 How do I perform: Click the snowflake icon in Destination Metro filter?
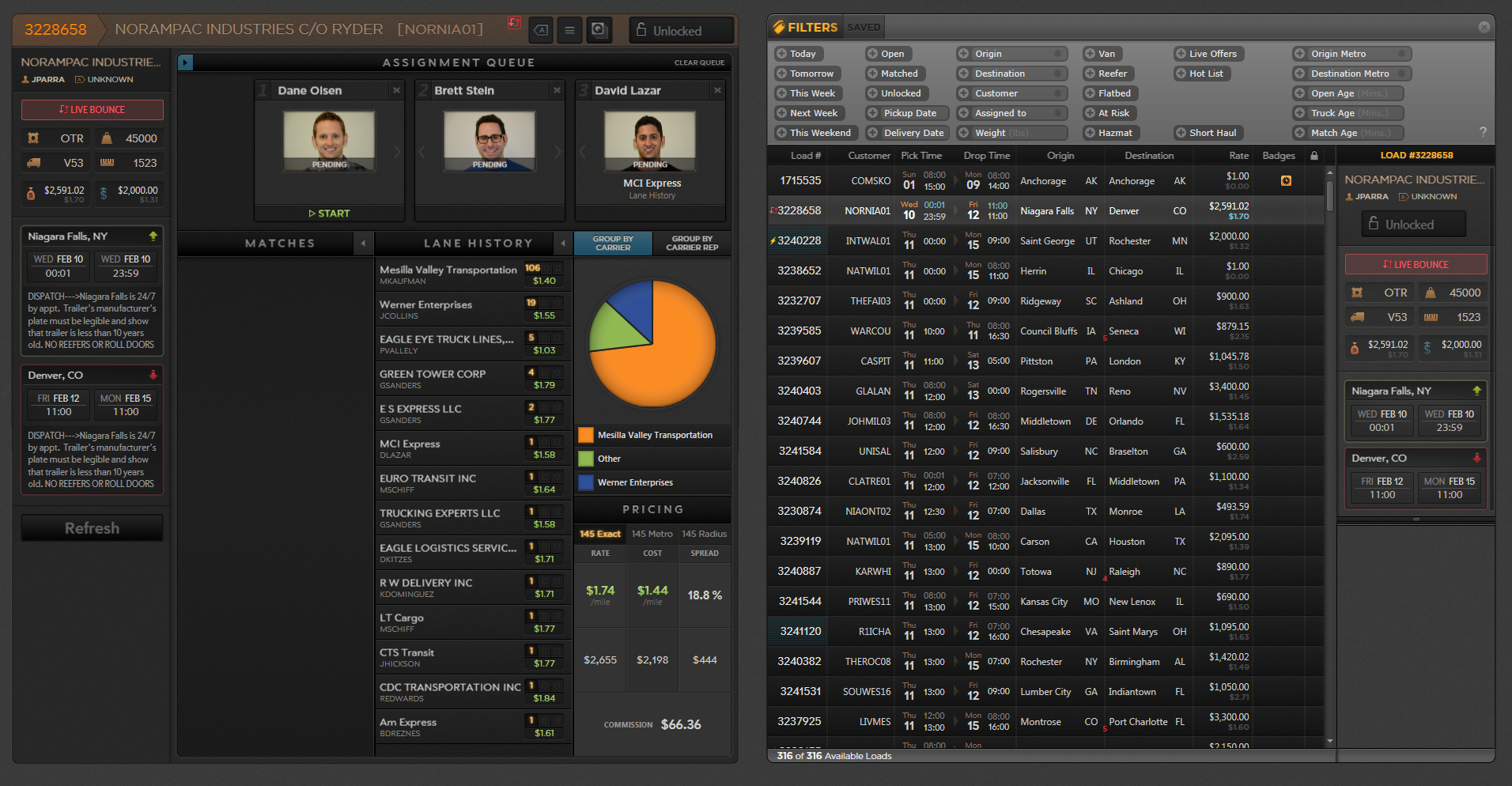coord(1401,74)
